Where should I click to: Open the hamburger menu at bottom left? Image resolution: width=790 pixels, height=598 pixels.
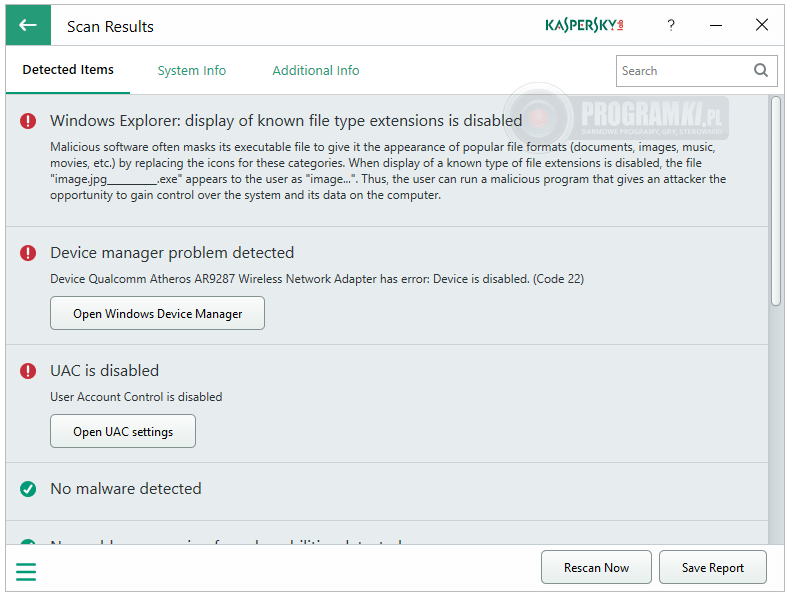[26, 571]
